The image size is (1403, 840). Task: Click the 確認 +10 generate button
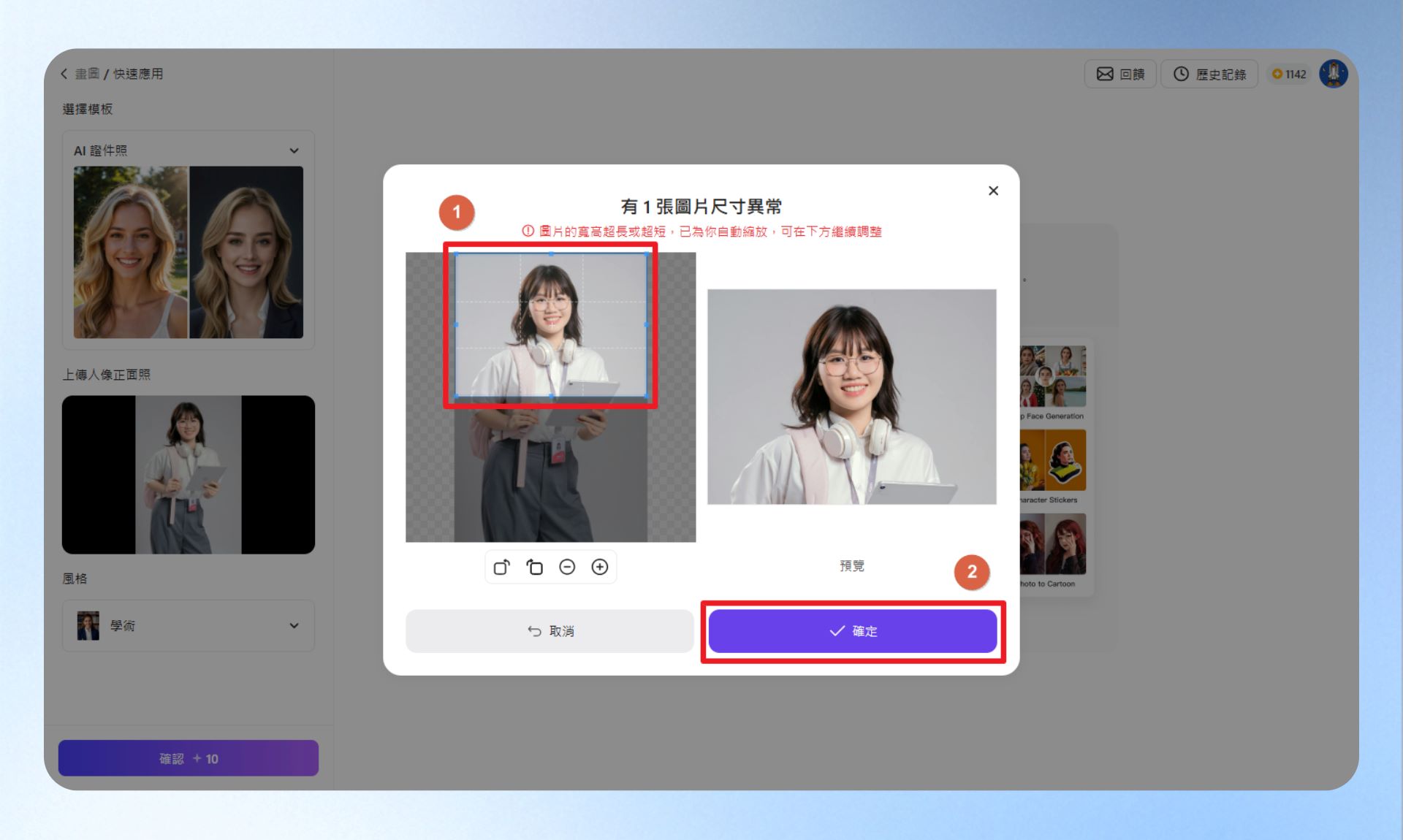tap(189, 758)
